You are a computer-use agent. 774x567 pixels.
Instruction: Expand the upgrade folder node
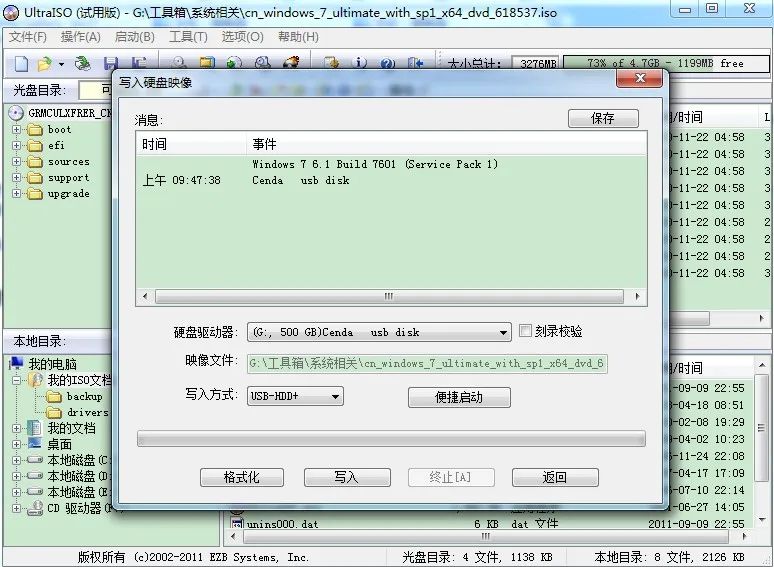click(x=16, y=193)
